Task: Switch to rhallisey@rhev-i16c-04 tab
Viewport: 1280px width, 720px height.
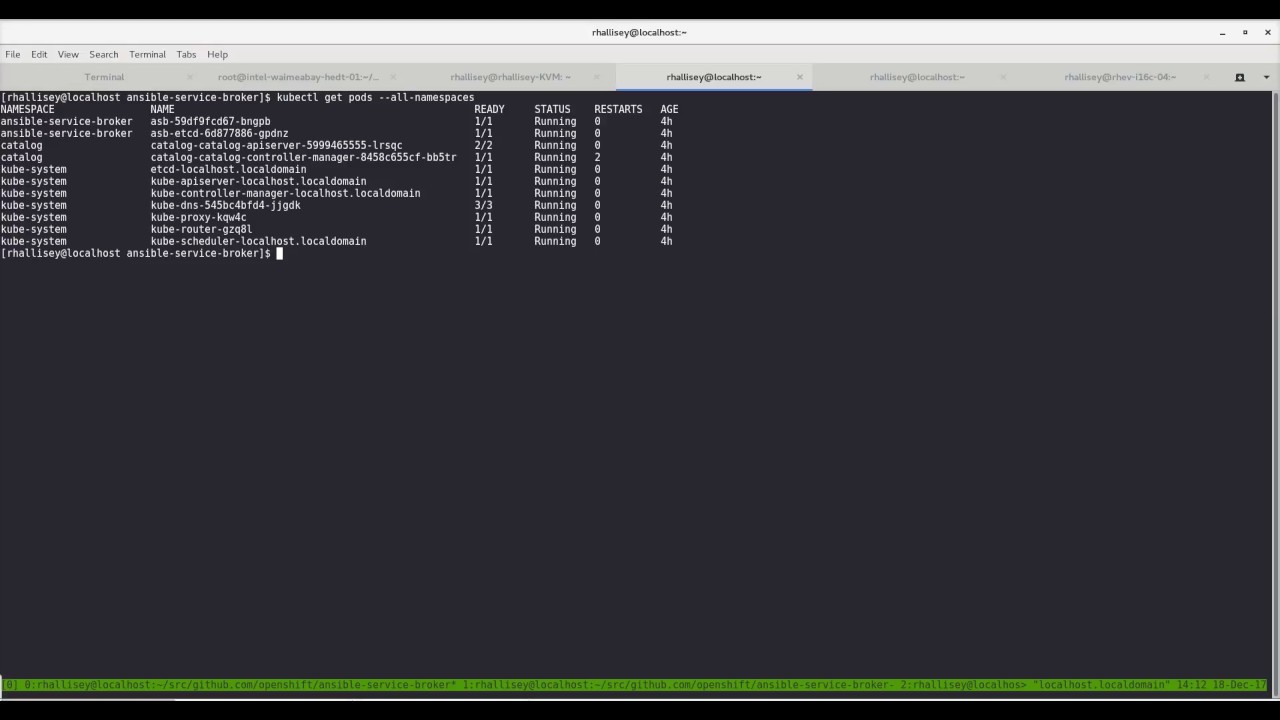Action: click(1120, 77)
